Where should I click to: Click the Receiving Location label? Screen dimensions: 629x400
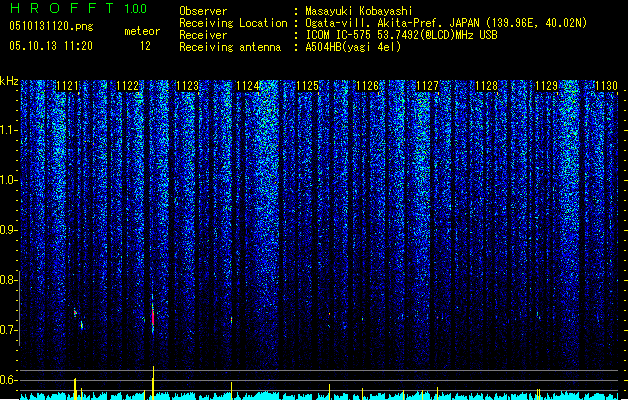pos(233,23)
